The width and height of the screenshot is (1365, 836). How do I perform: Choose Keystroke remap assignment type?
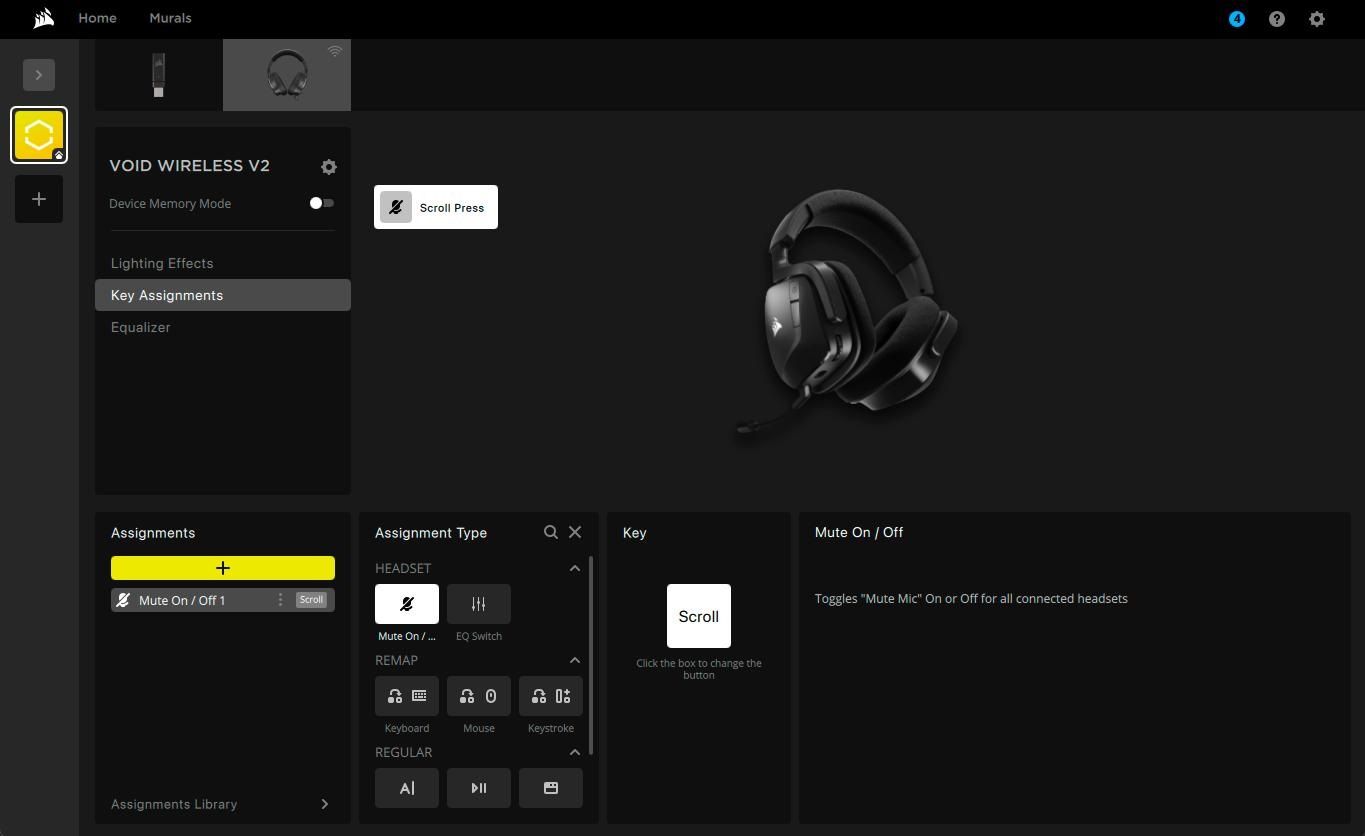(551, 696)
